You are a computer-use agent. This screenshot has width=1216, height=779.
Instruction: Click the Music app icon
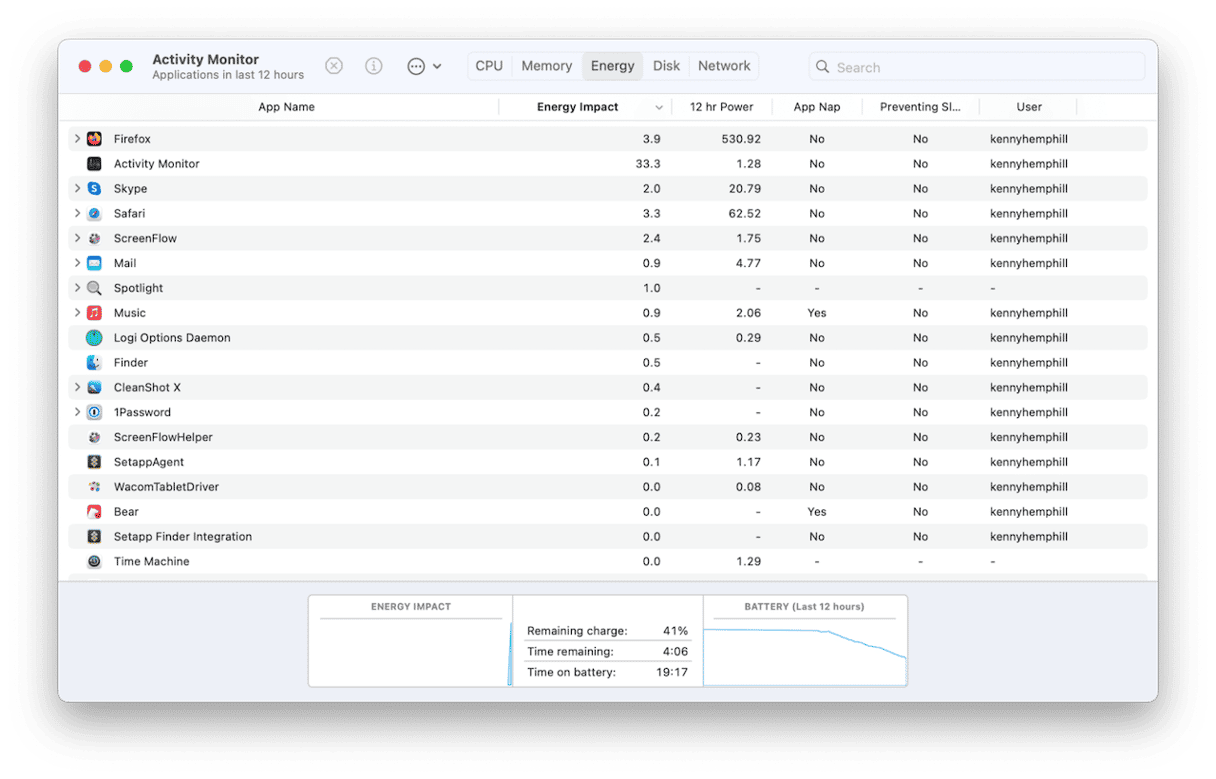tap(94, 313)
